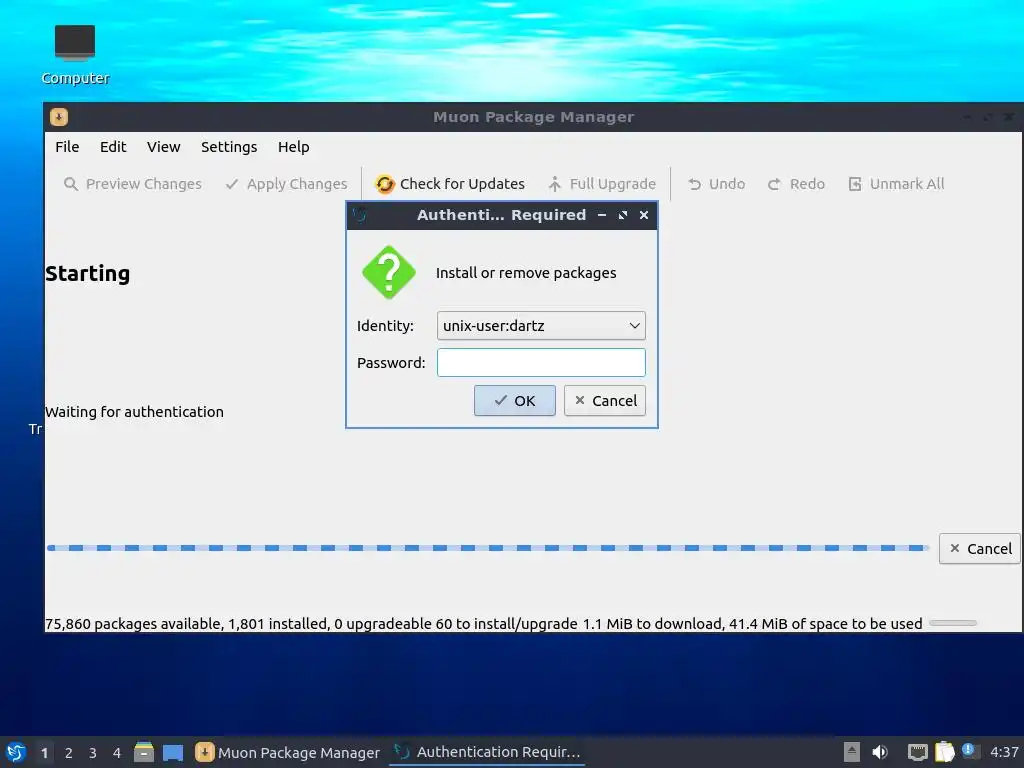Confirm authentication with OK button
The width and height of the screenshot is (1024, 768).
tap(515, 400)
